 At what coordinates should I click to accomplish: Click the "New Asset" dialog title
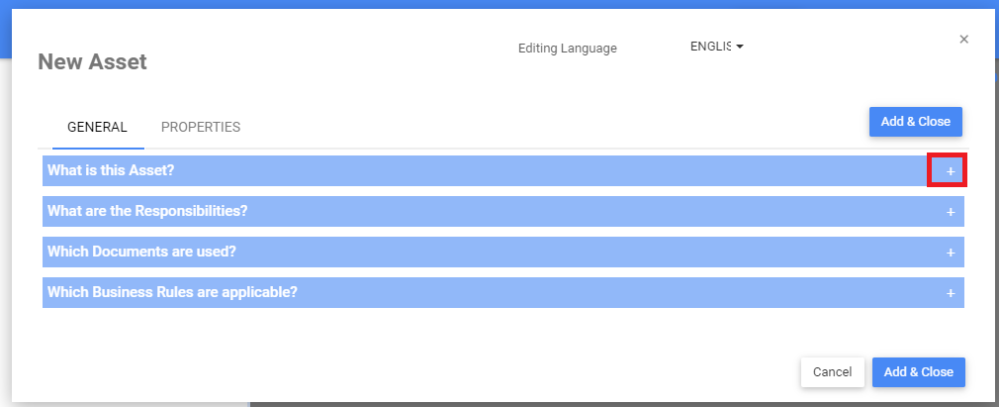pos(92,62)
